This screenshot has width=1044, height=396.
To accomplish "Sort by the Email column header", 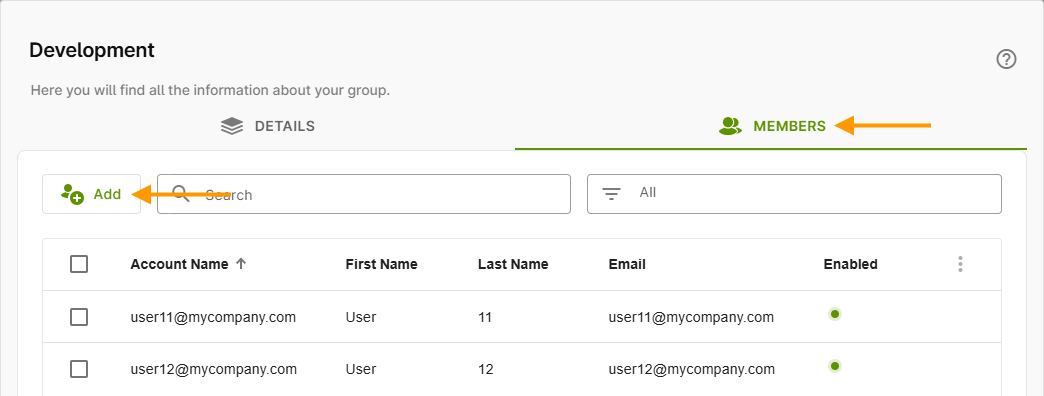I will pos(627,264).
